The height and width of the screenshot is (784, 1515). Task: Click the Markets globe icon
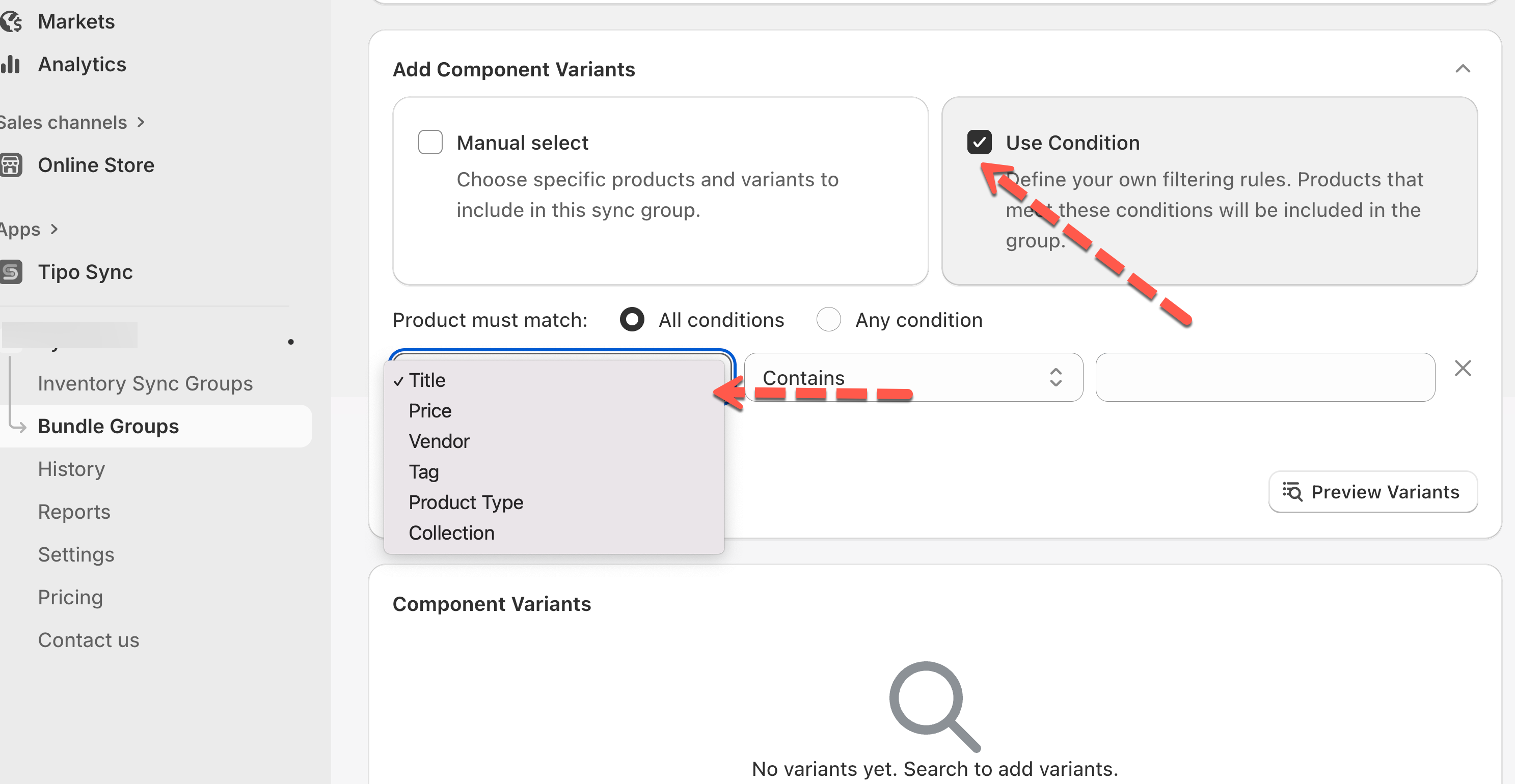point(11,22)
